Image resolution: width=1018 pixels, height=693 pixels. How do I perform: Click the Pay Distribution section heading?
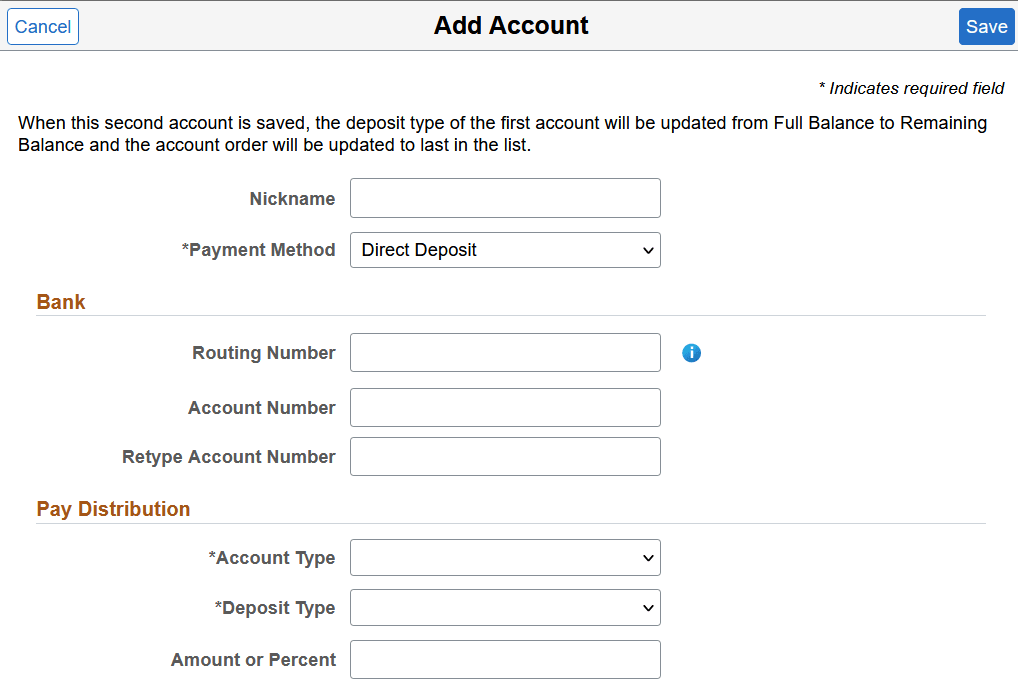(x=113, y=509)
